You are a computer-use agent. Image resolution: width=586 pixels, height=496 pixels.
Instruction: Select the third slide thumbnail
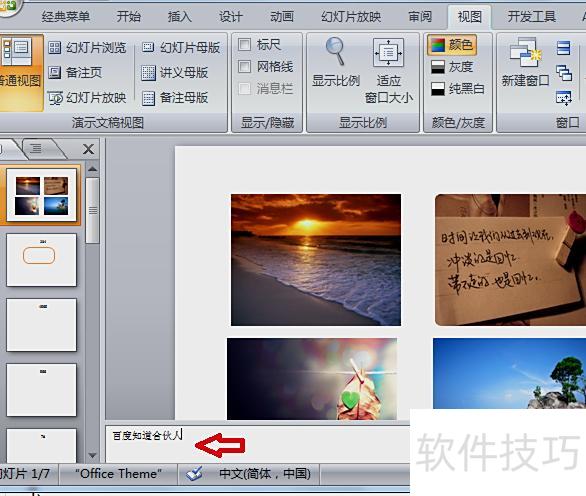41,325
